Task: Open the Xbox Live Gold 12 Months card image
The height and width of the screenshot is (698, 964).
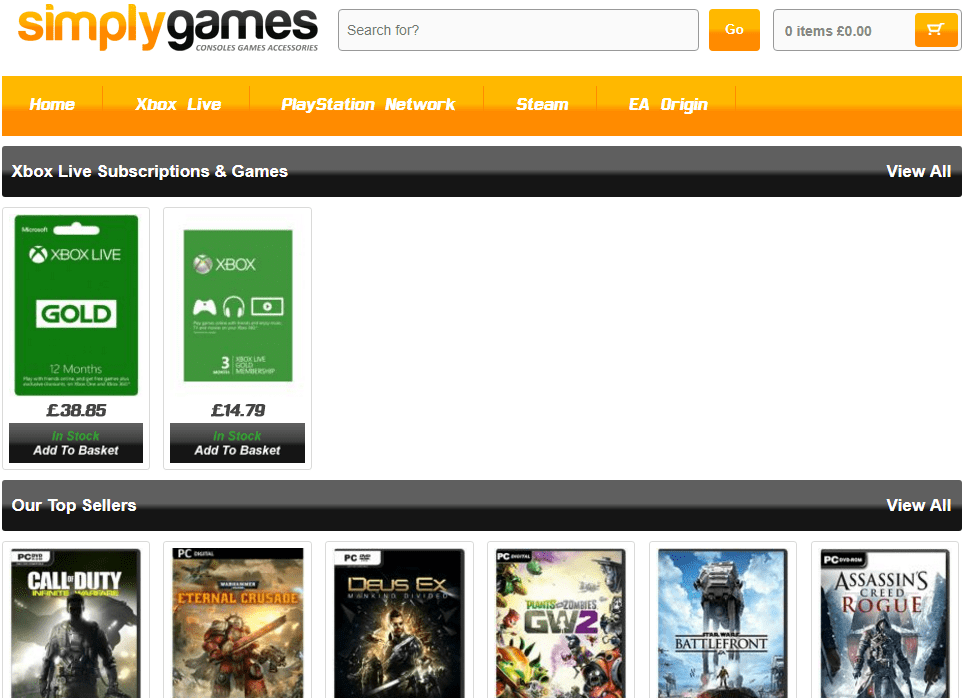Action: (76, 305)
